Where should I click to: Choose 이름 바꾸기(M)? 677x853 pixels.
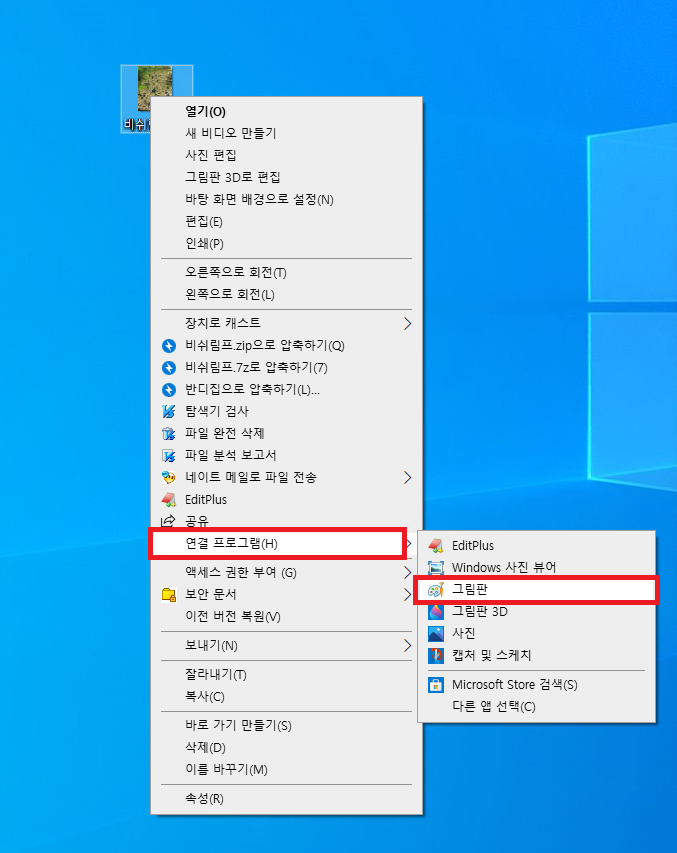(286, 770)
